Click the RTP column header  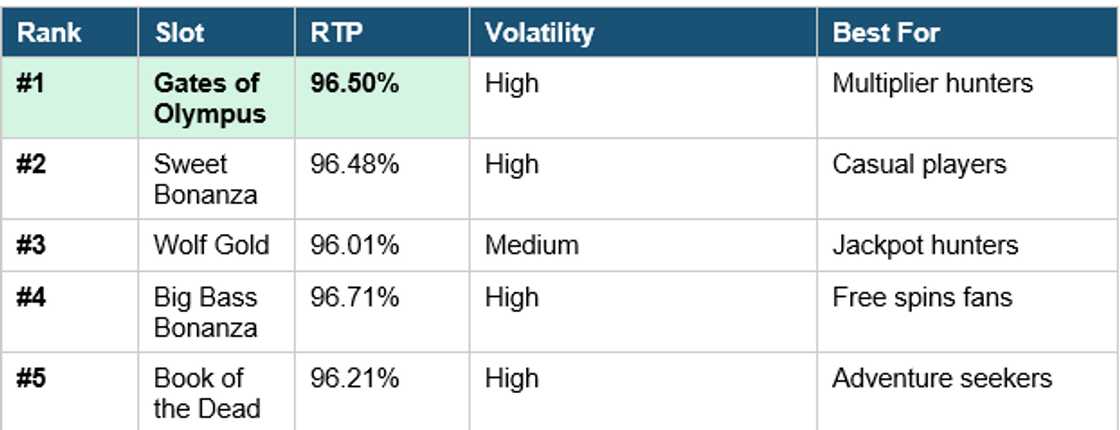click(336, 33)
